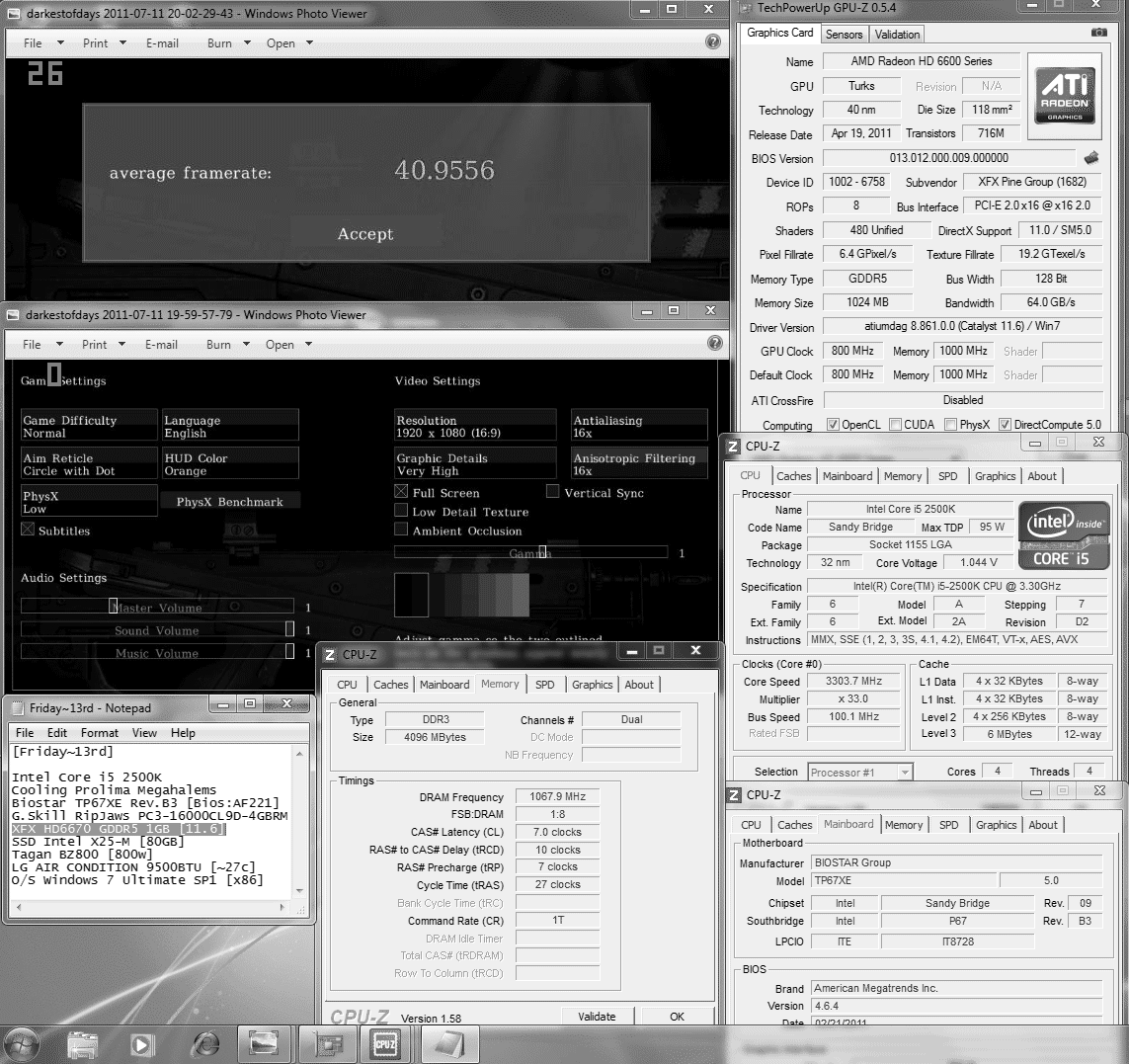Viewport: 1129px width, 1064px height.
Task: Adjust Gamma slider handle
Action: point(543,552)
